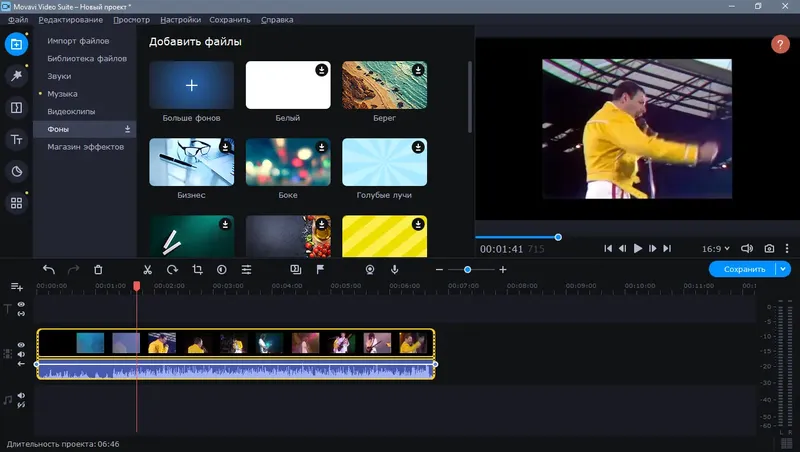This screenshot has width=800, height=452.
Task: Select Видеоклипы category
Action: click(71, 111)
